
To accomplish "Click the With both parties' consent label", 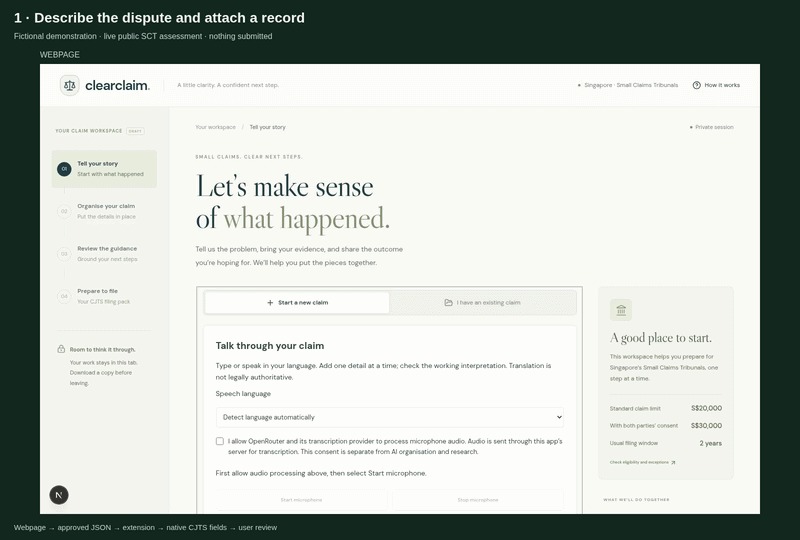I will 644,426.
